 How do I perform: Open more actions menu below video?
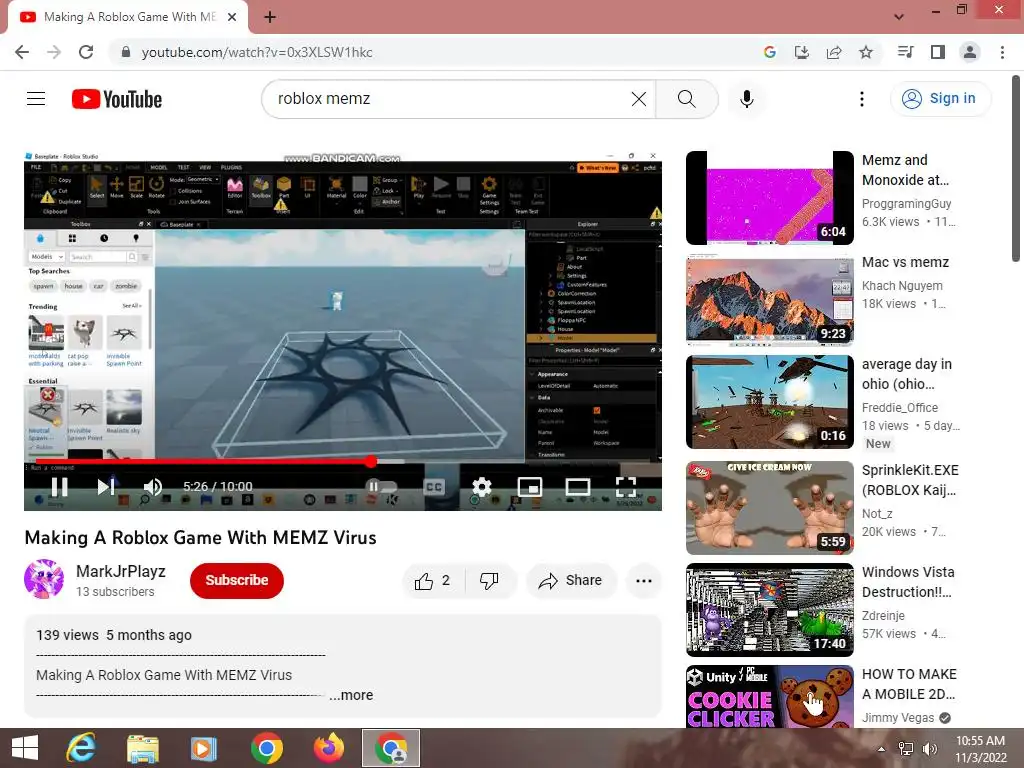pyautogui.click(x=644, y=581)
